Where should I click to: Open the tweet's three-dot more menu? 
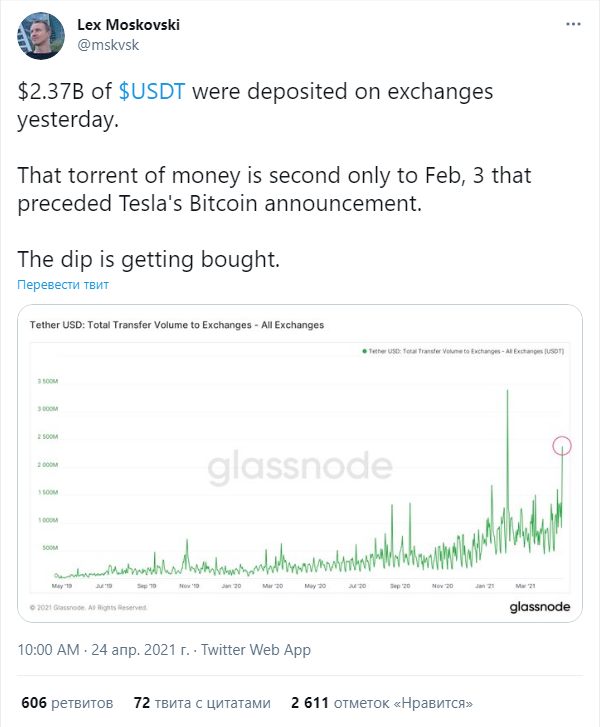click(573, 24)
